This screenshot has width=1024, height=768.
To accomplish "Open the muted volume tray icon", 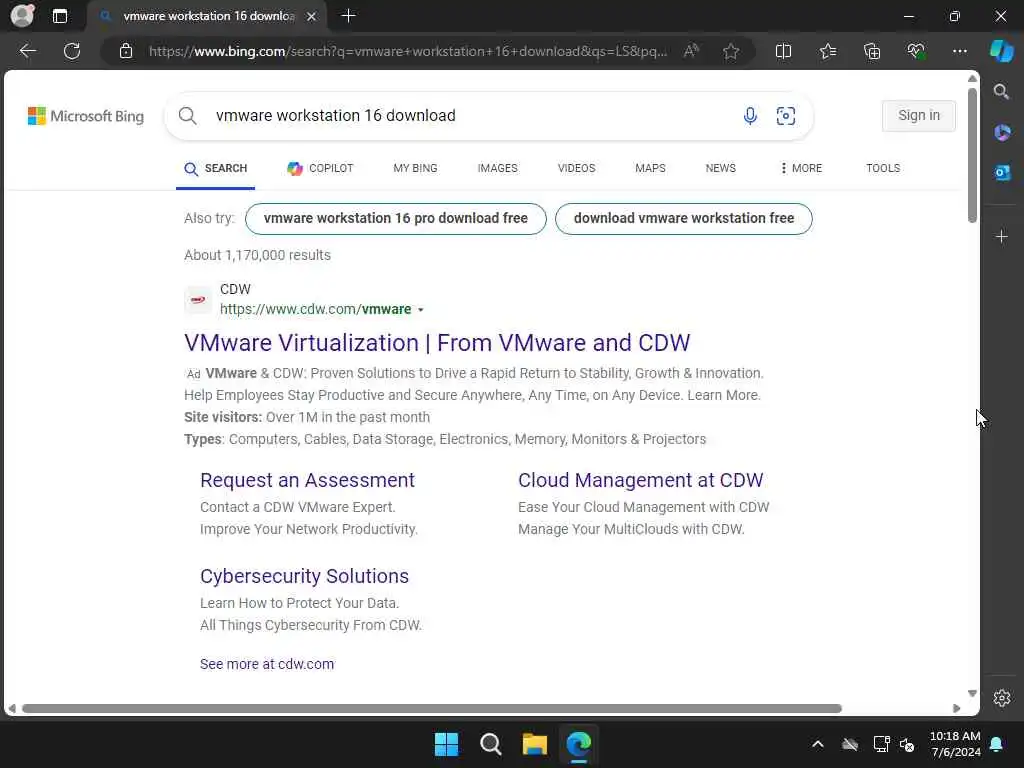I will coord(907,744).
